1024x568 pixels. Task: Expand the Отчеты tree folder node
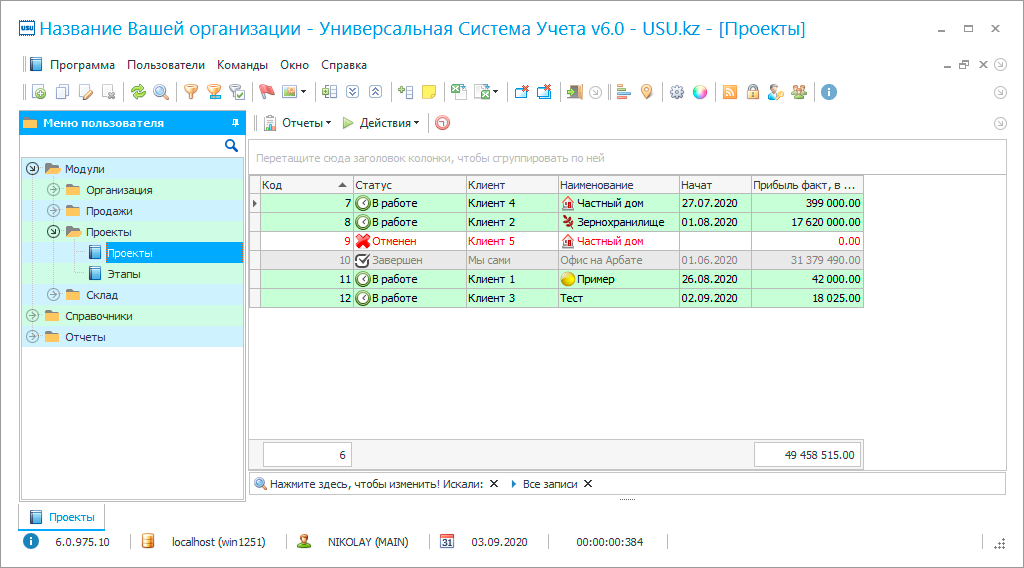(x=32, y=337)
